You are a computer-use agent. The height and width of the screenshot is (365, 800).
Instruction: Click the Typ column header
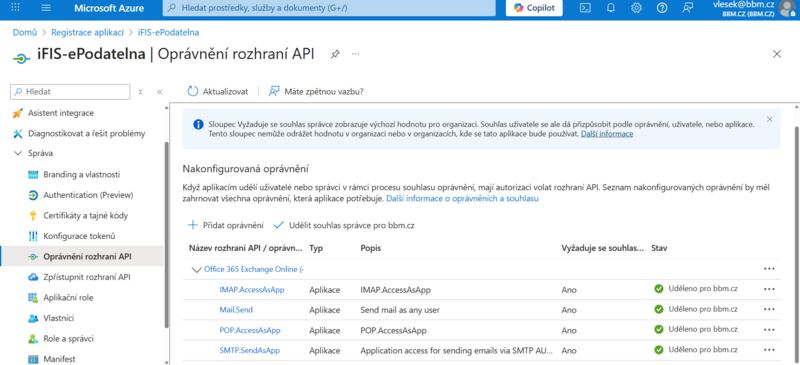click(316, 248)
